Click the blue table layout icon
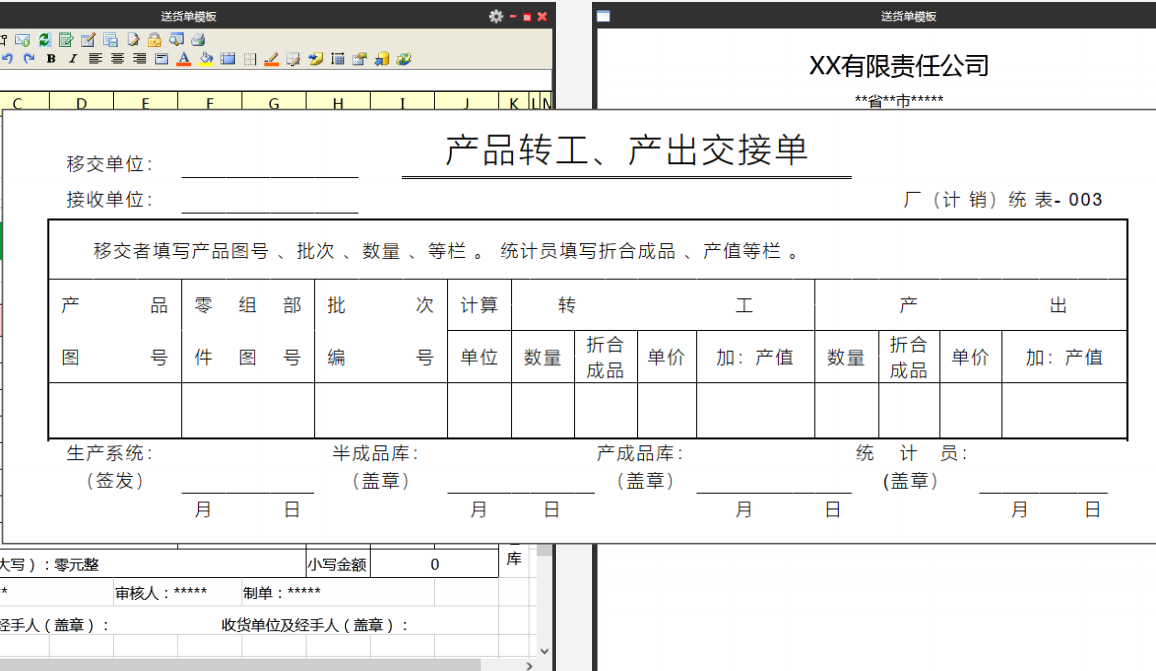1156x671 pixels. (228, 58)
